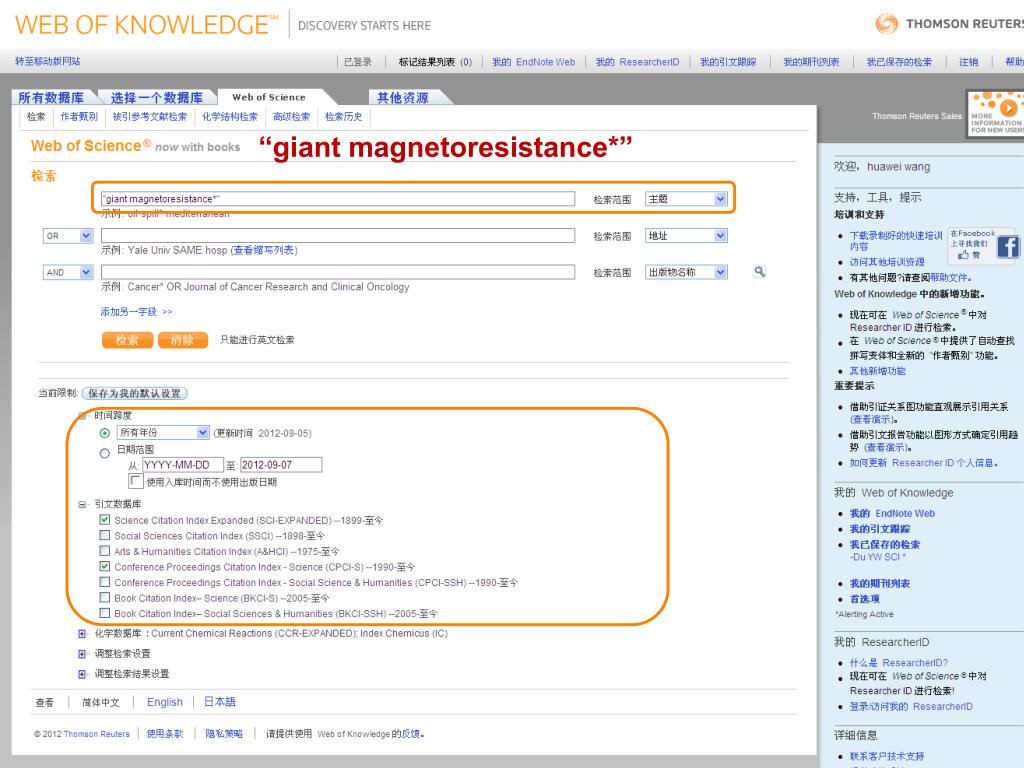Click 联系客户技术支持 sidebar link
The height and width of the screenshot is (768, 1024).
887,756
